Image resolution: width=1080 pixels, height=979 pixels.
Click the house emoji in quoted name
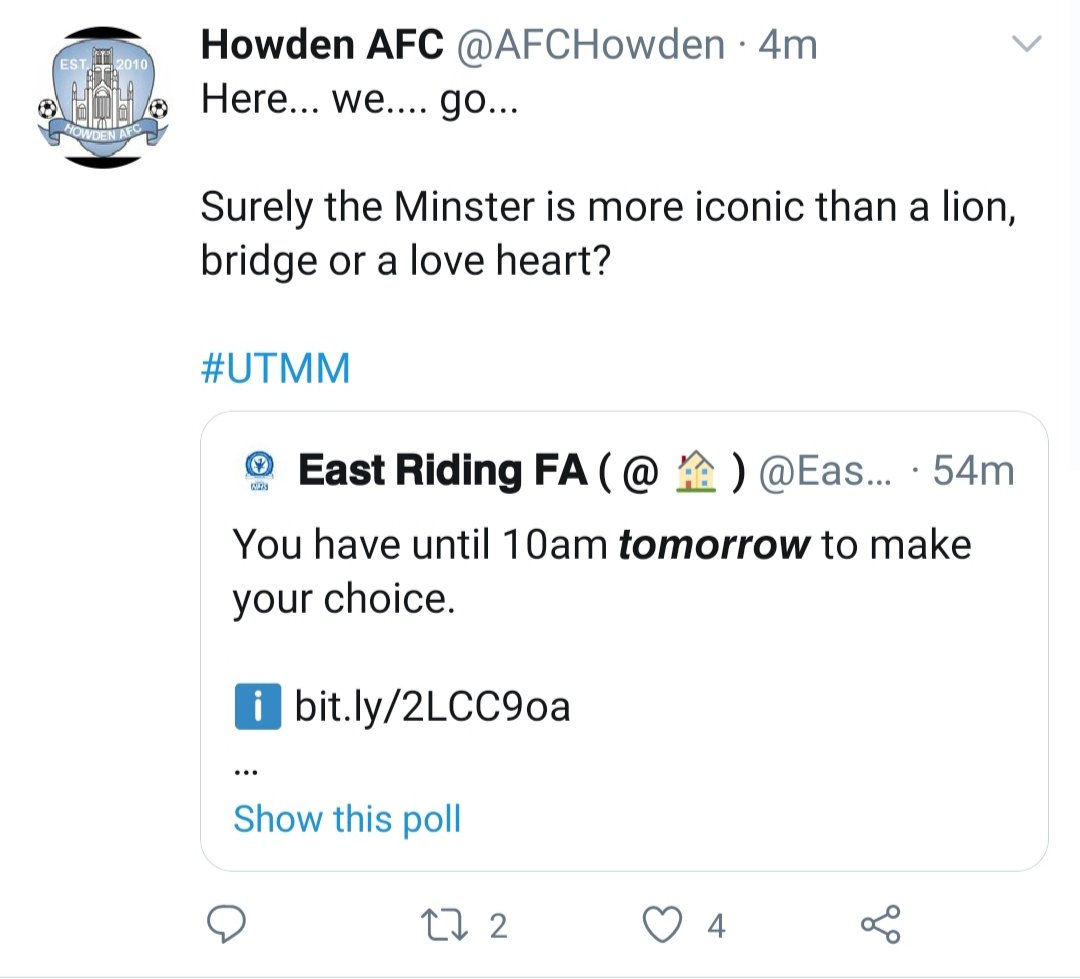pyautogui.click(x=696, y=471)
